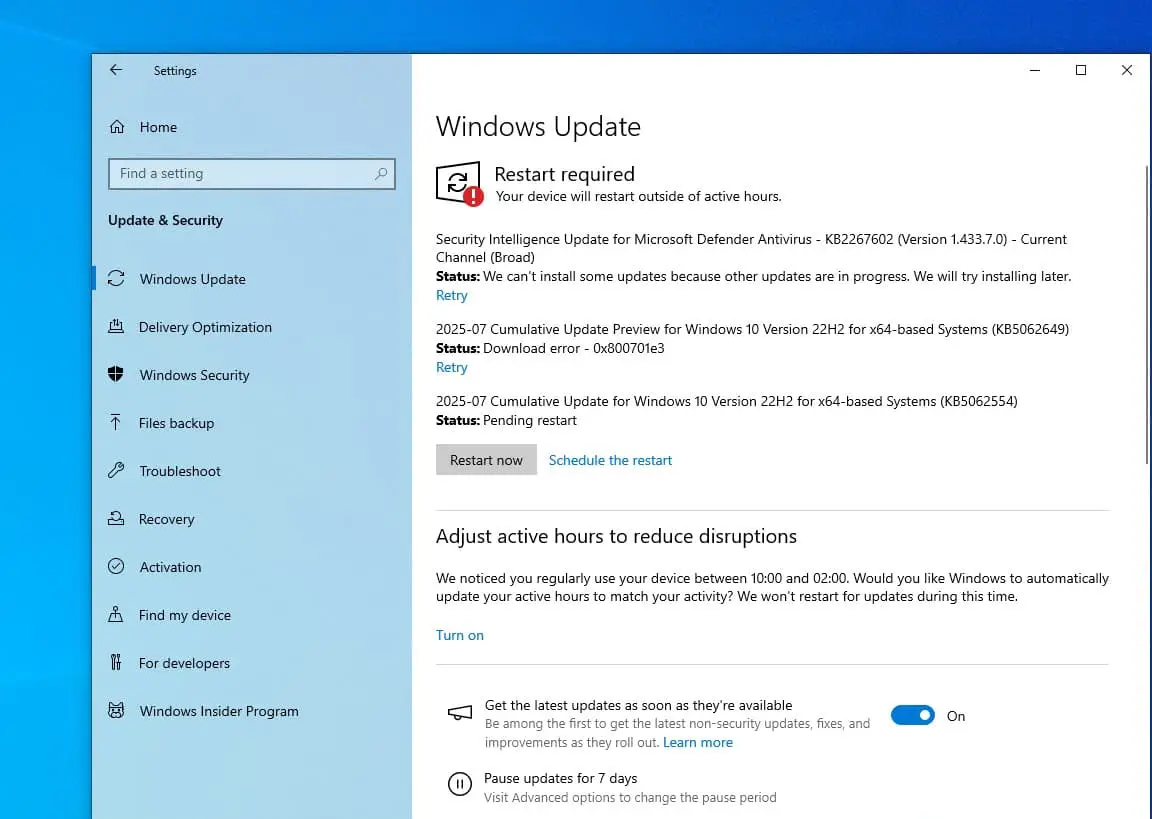Click the Home house icon
Image resolution: width=1152 pixels, height=819 pixels.
click(x=117, y=126)
